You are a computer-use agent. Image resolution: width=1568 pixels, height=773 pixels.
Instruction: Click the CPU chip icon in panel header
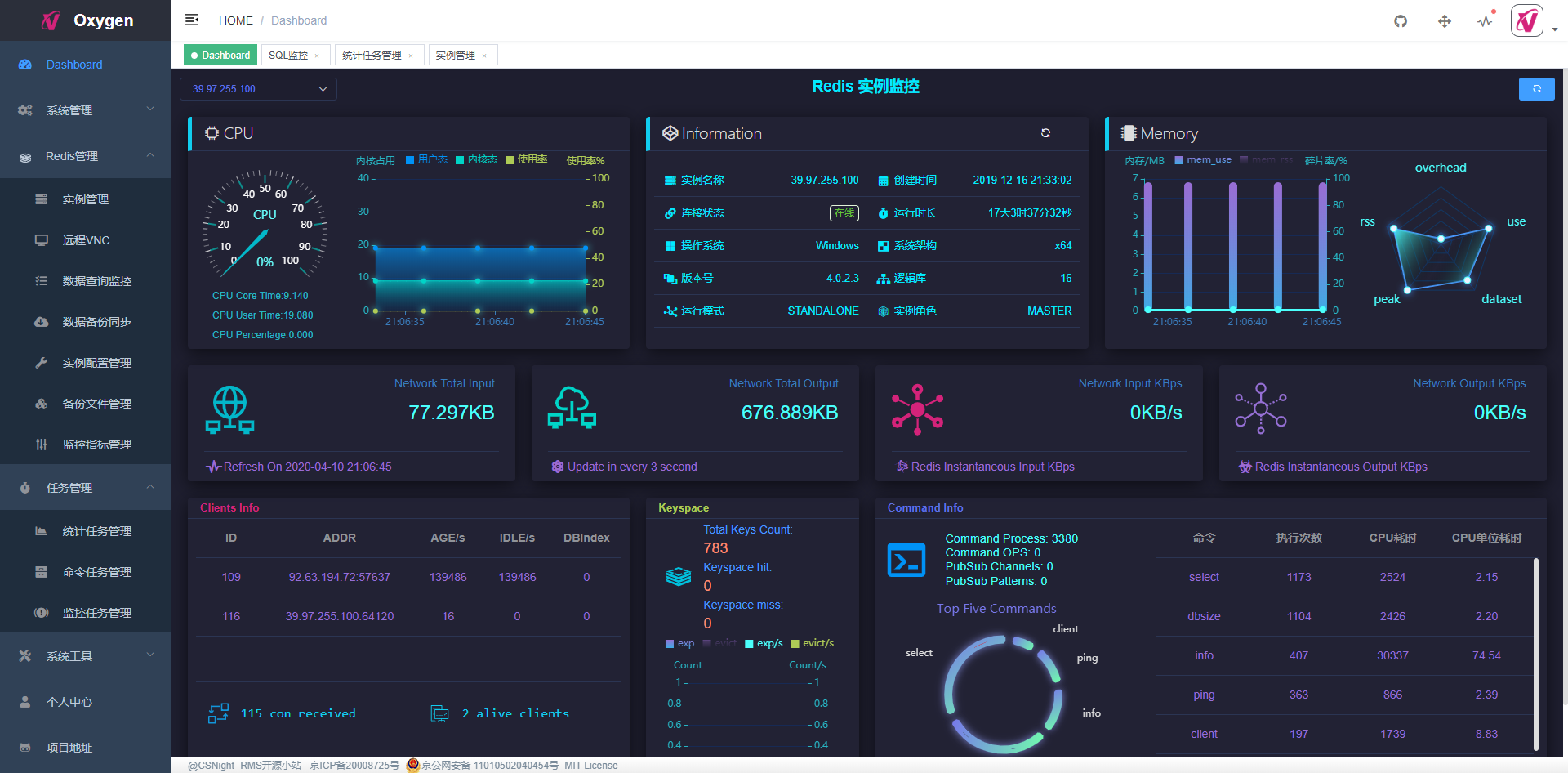tap(212, 133)
